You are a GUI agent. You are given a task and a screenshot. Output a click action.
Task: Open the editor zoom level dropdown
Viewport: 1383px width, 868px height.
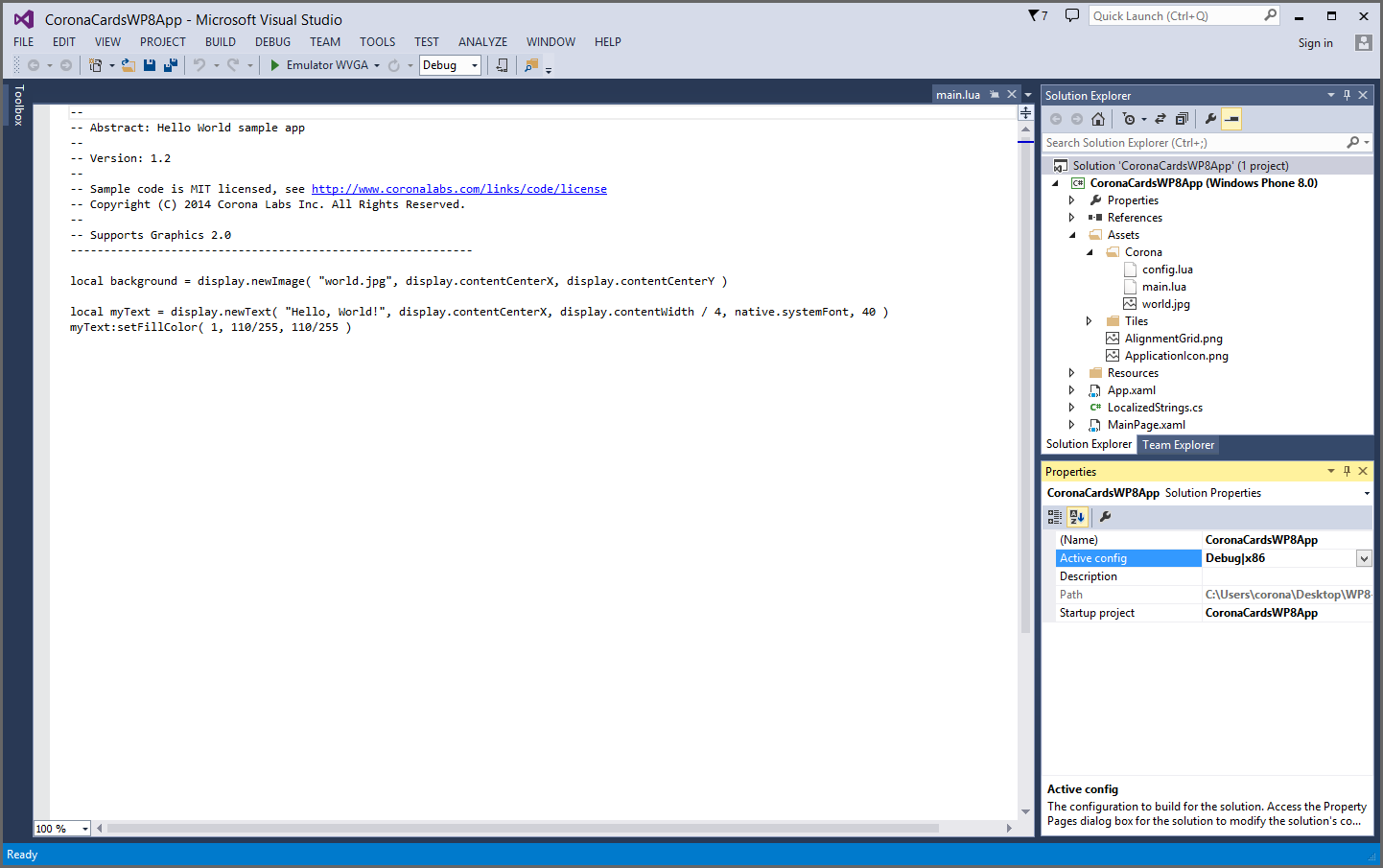(84, 829)
